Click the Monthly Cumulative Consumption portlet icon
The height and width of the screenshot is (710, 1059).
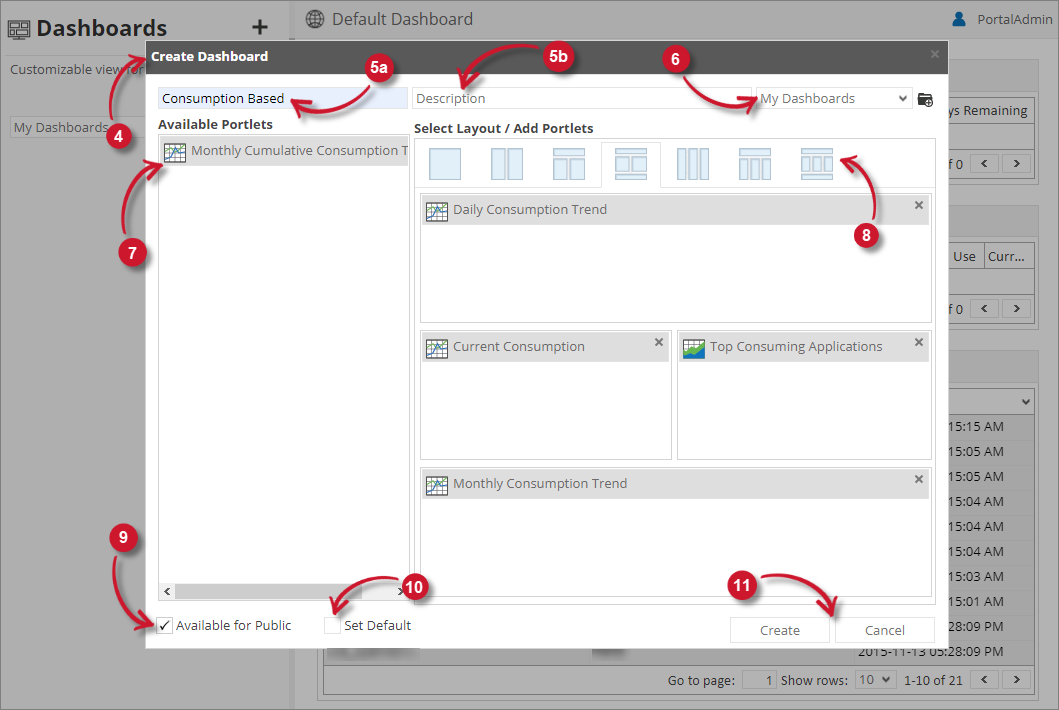pyautogui.click(x=175, y=151)
